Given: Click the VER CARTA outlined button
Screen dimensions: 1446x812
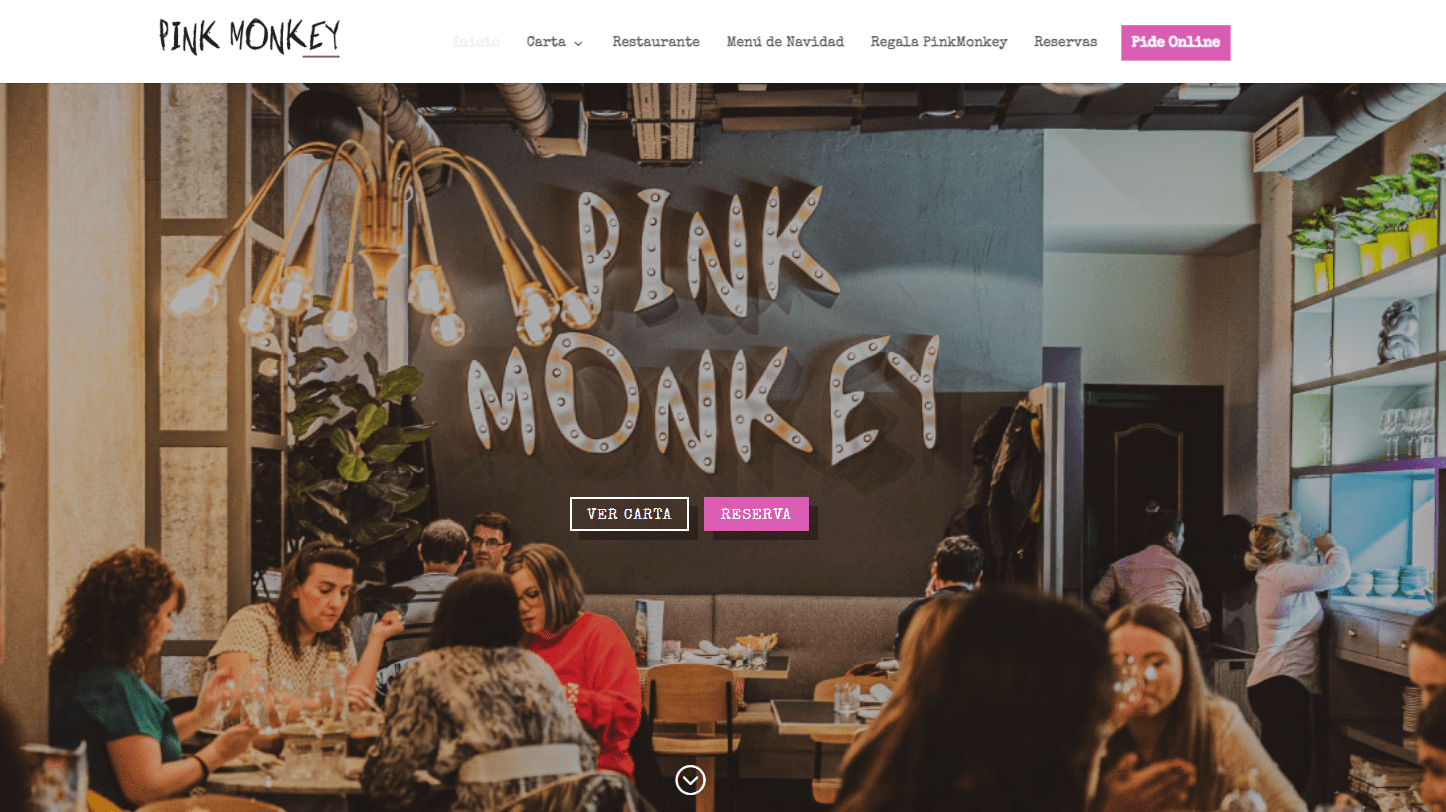Looking at the screenshot, I should click(629, 514).
